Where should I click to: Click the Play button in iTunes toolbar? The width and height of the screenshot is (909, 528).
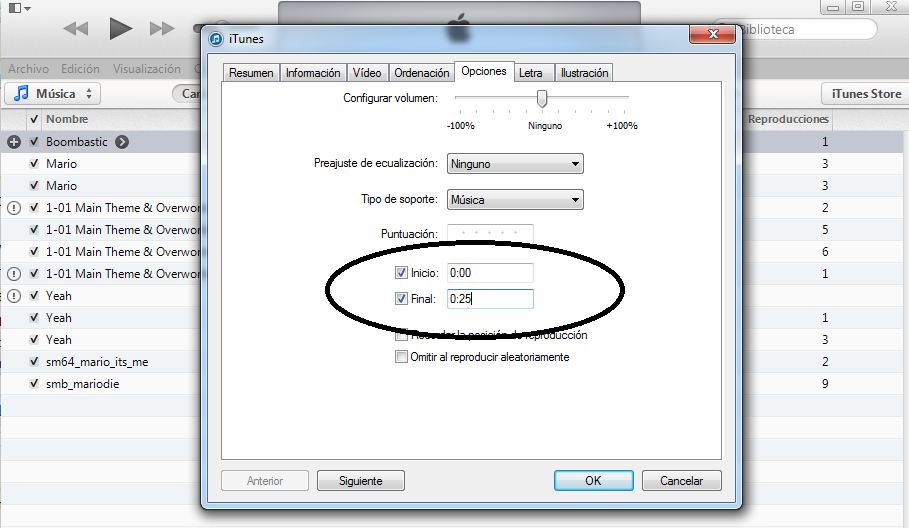pos(121,28)
